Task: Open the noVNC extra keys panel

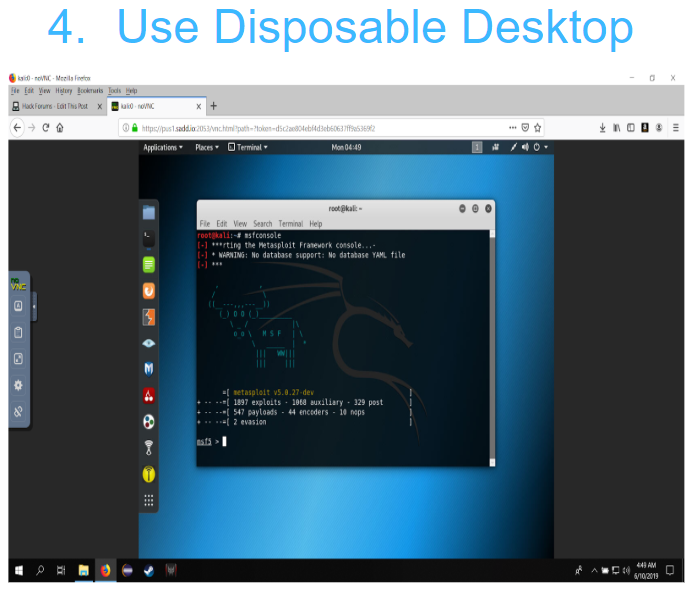Action: point(18,306)
